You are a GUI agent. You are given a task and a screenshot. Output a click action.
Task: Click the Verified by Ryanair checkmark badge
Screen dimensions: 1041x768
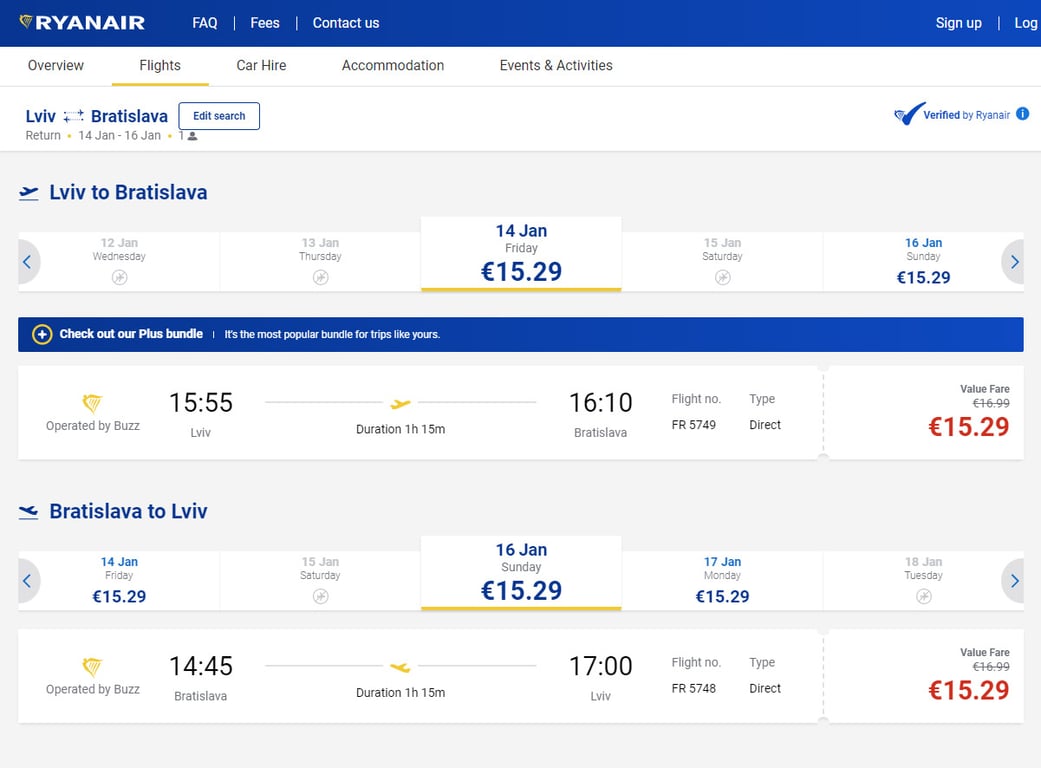(x=908, y=115)
